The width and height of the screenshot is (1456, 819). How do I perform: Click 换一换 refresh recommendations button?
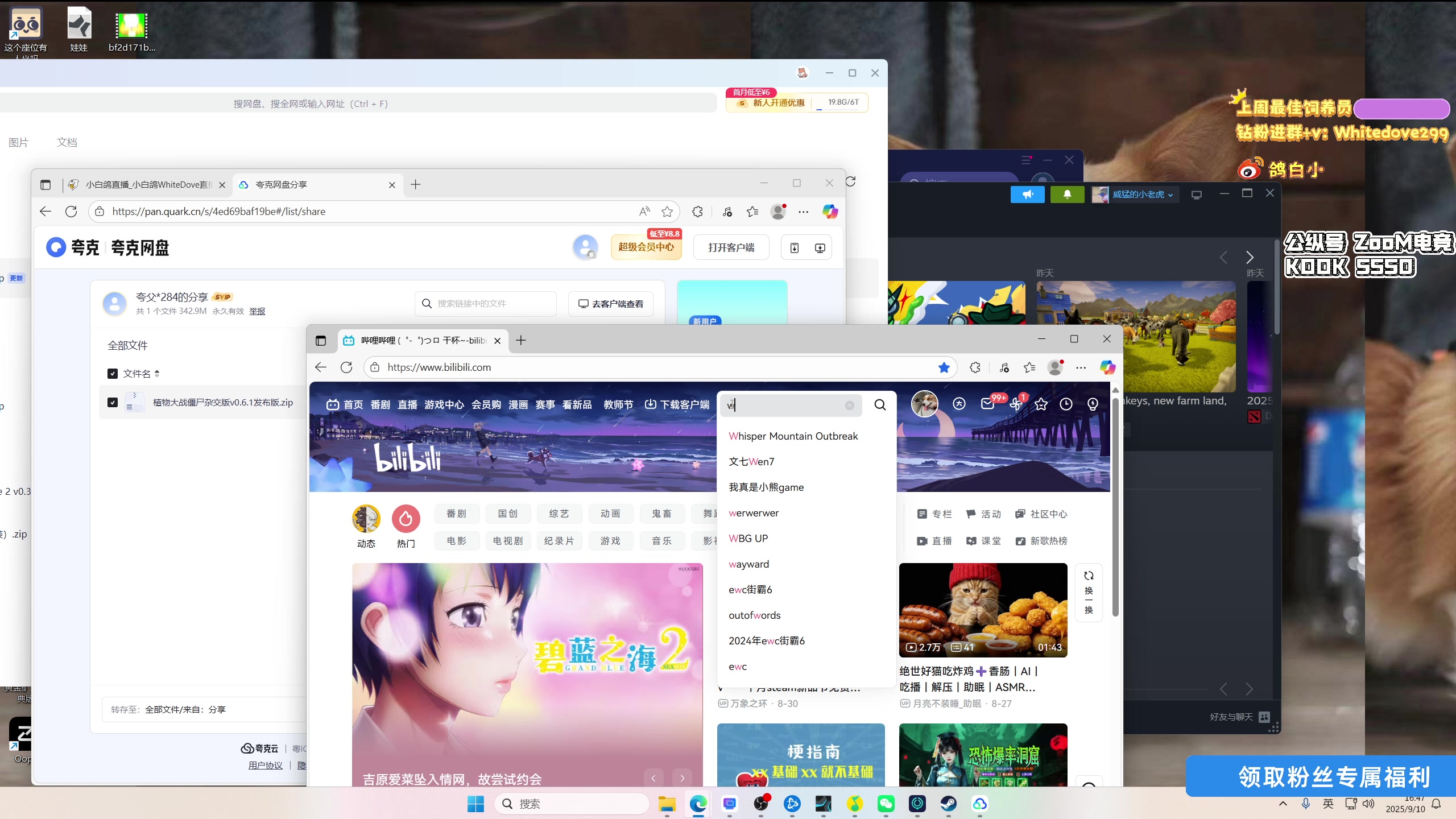pos(1089,593)
